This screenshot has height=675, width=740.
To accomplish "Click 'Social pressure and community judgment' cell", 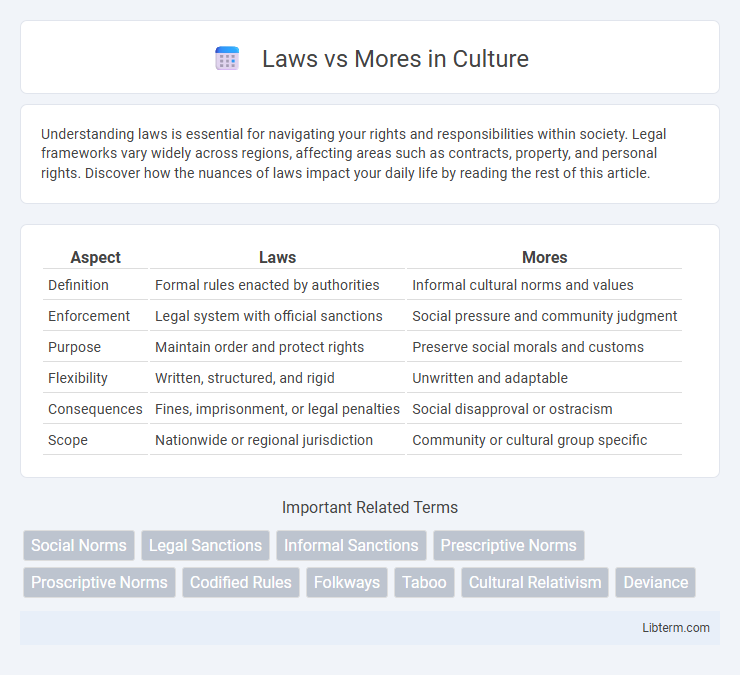I will [545, 316].
